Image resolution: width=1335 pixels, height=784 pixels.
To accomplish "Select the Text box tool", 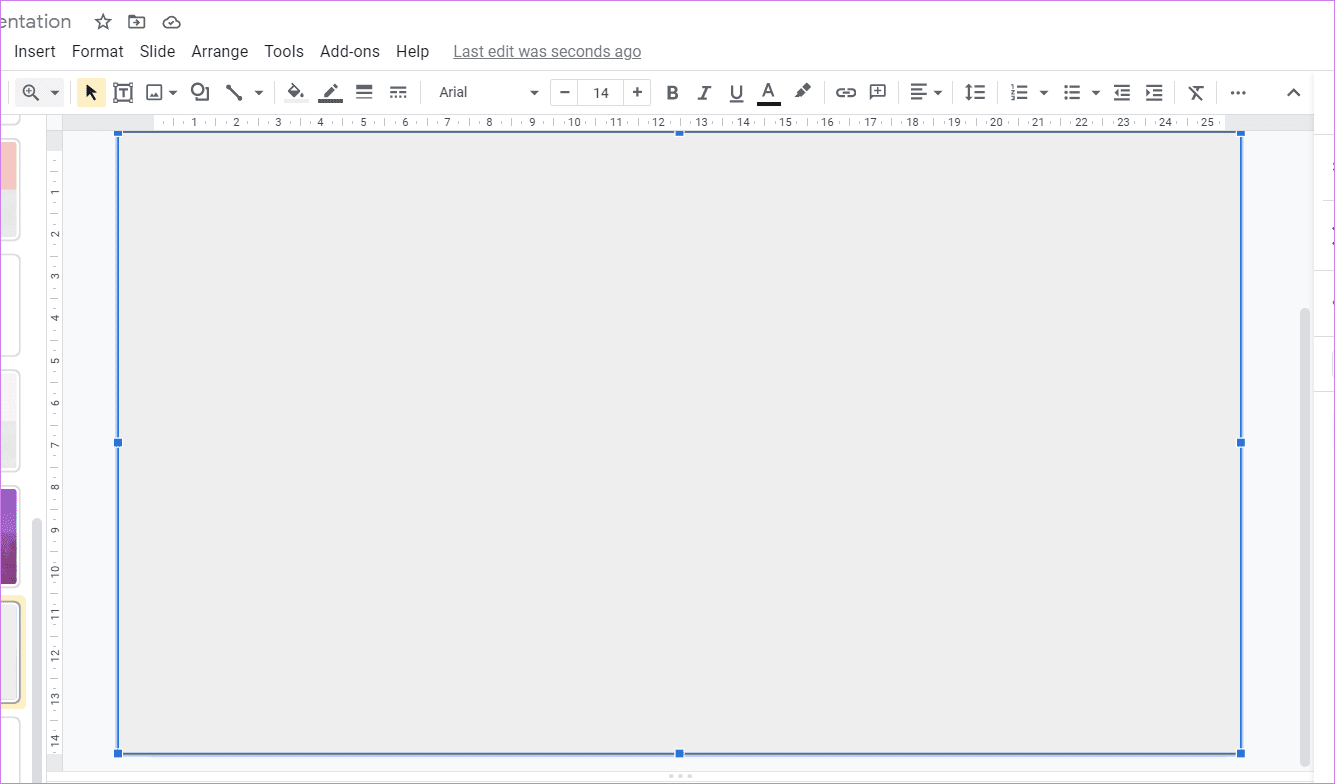I will (123, 93).
